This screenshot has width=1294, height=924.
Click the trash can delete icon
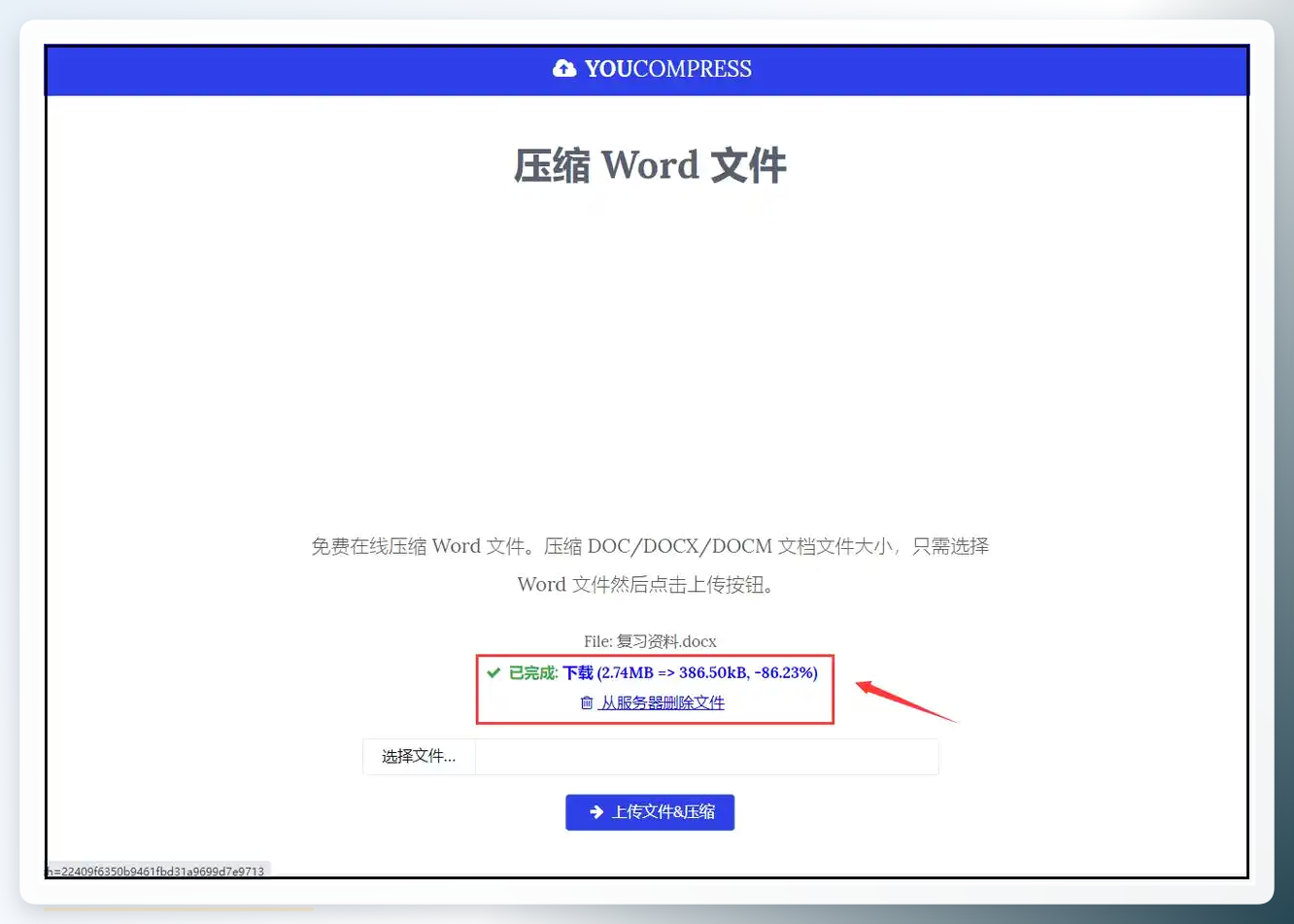pyautogui.click(x=587, y=702)
